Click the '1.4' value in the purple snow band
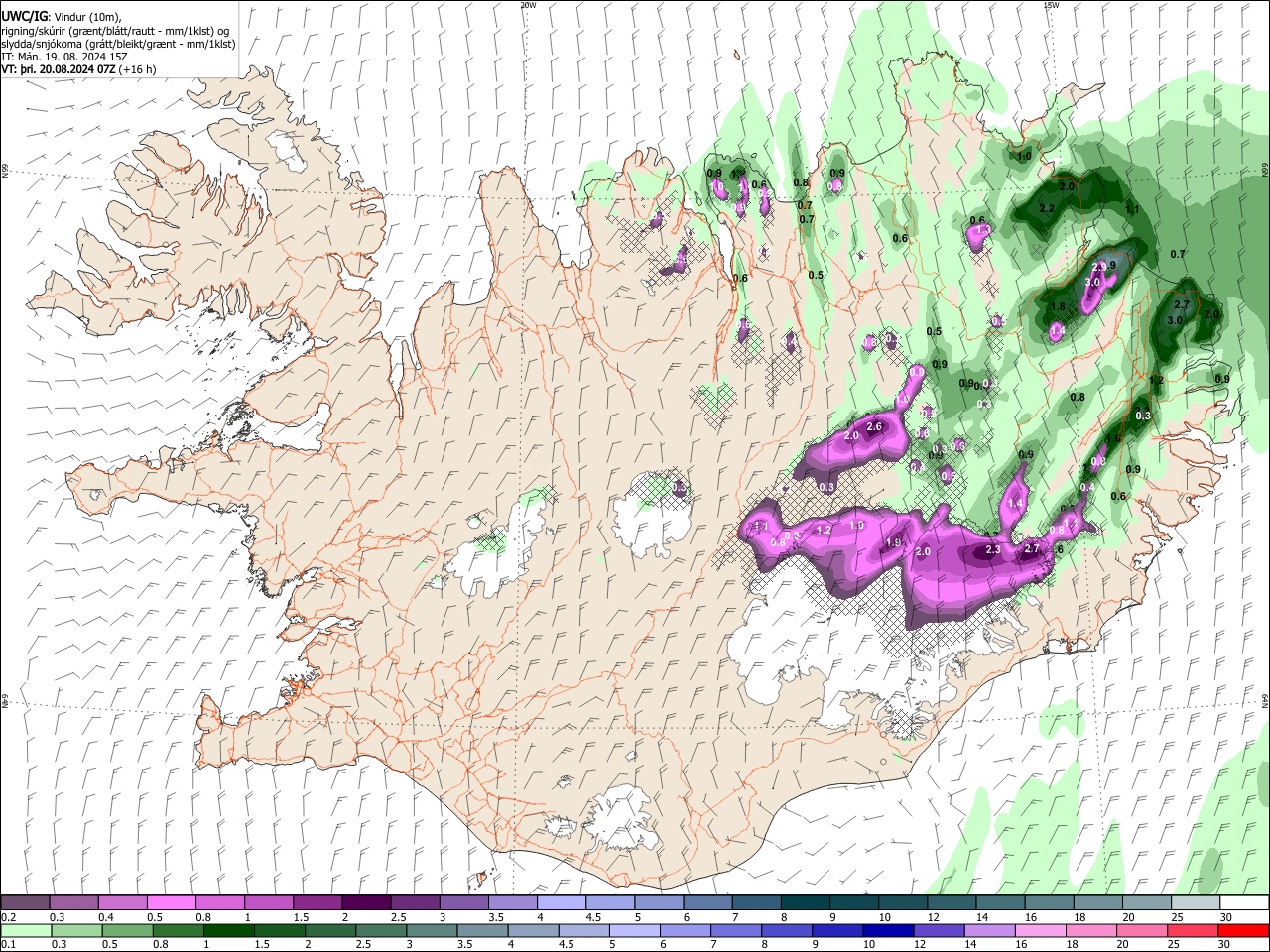Screen dimensions: 1270x952 [x=1015, y=504]
